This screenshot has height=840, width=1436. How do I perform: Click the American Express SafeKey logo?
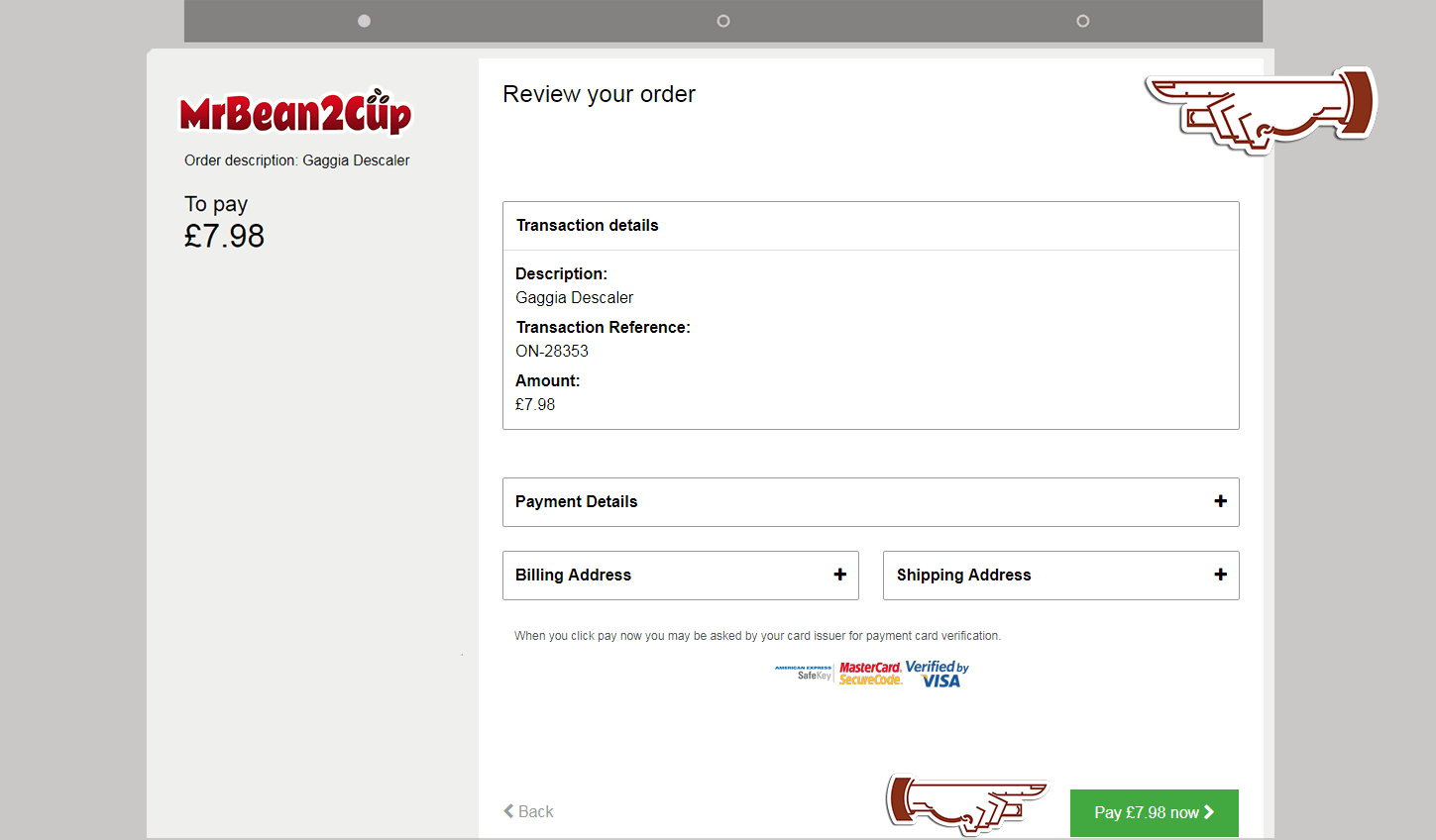point(804,673)
